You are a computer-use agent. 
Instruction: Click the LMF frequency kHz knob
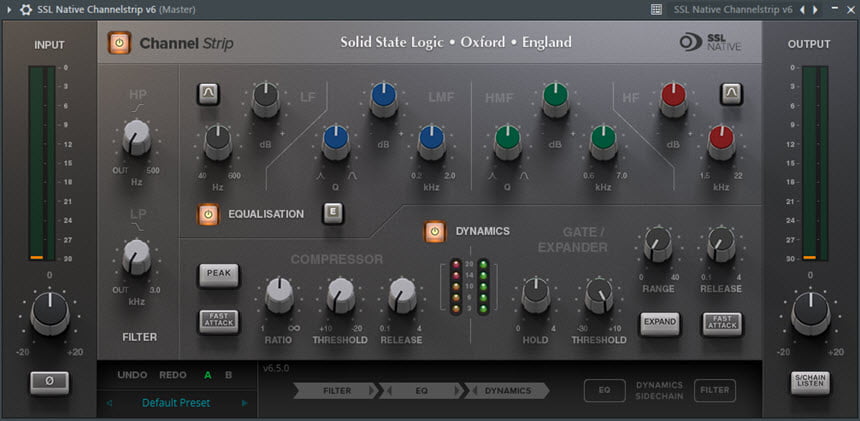click(432, 141)
